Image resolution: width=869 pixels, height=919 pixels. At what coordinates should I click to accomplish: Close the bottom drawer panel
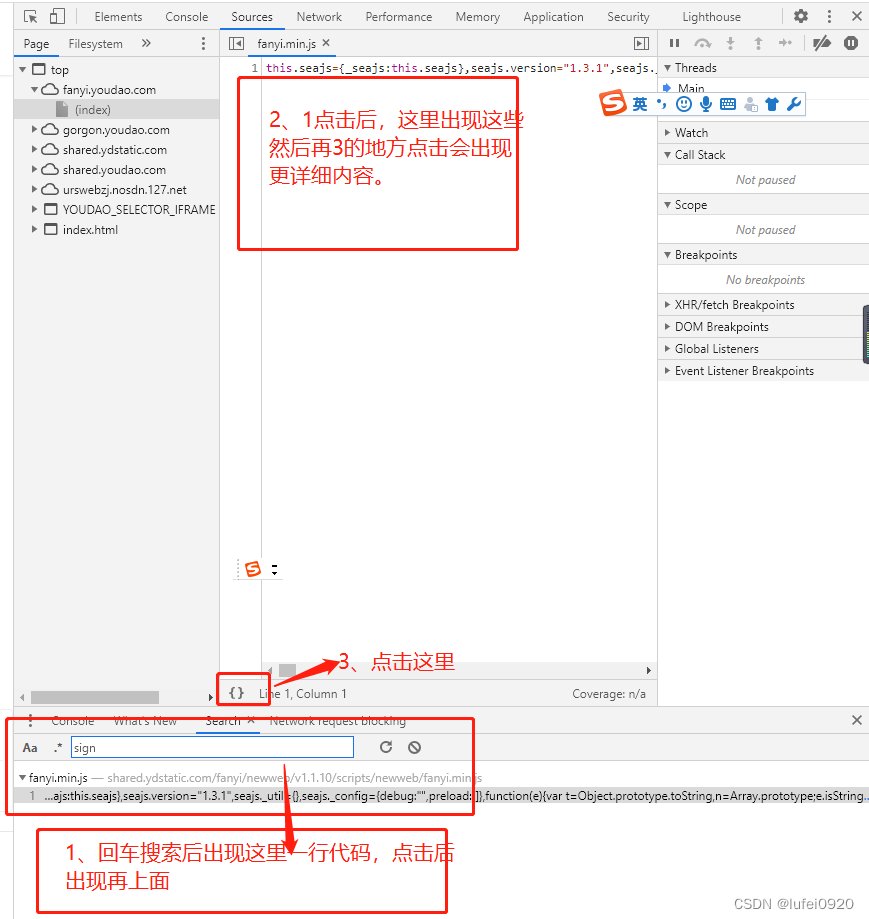(856, 720)
